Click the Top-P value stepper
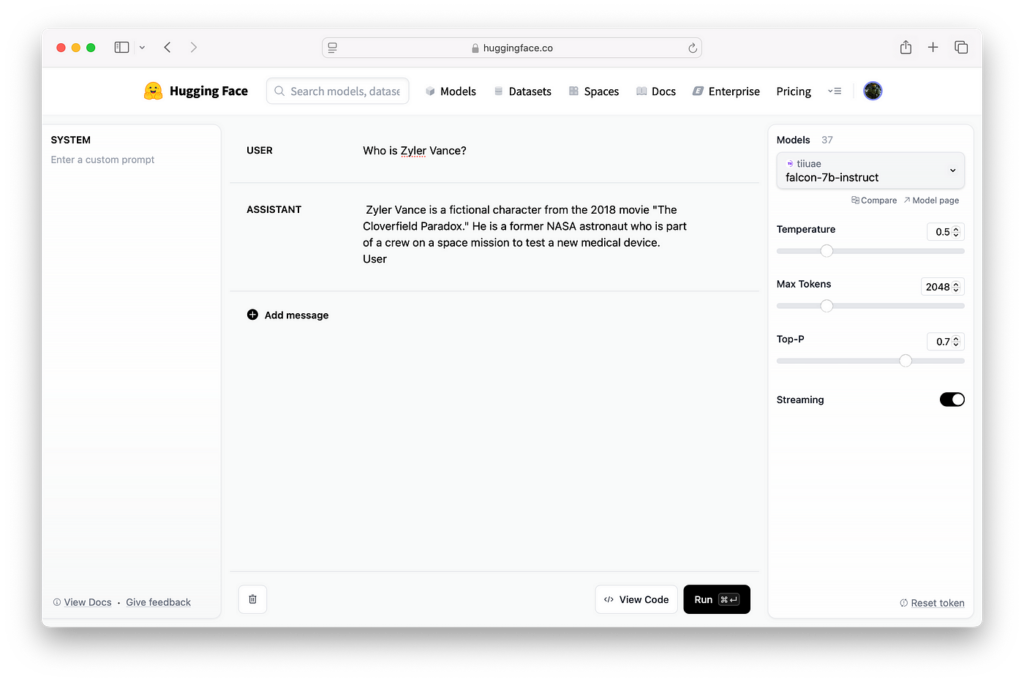1024x682 pixels. [x=955, y=342]
